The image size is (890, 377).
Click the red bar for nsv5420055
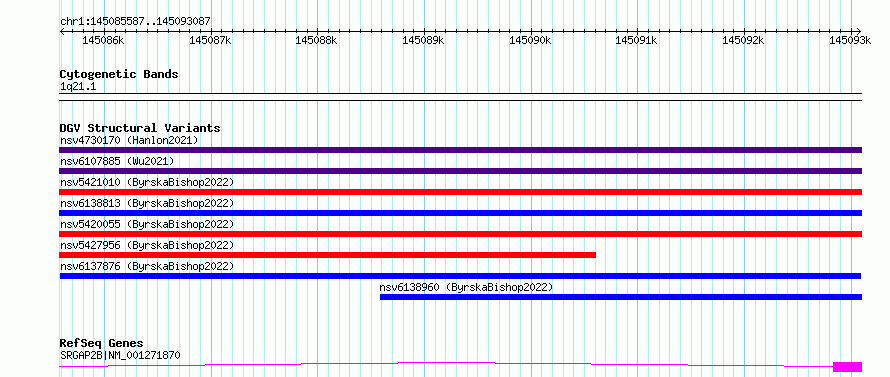tap(460, 234)
